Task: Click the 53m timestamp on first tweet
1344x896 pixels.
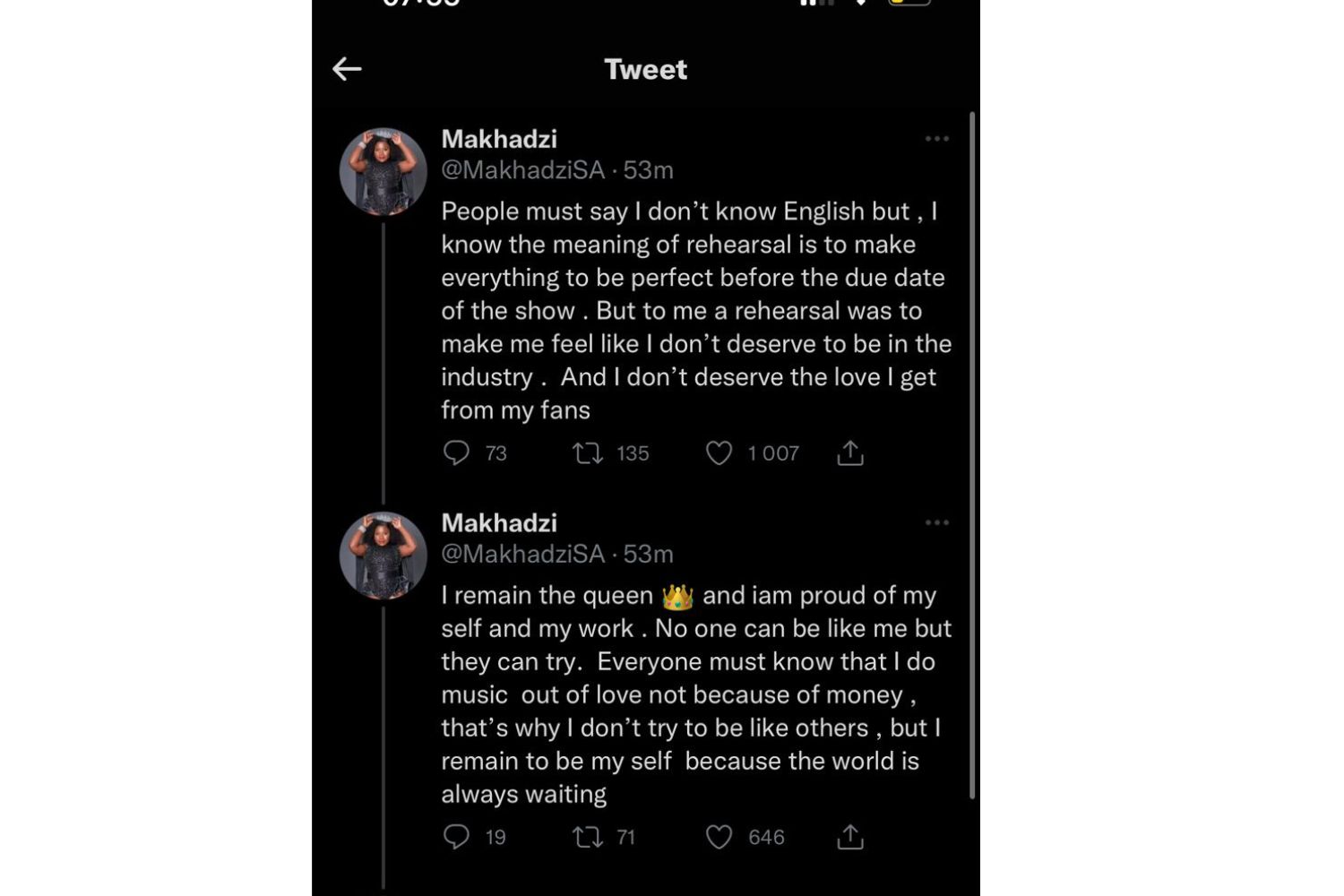Action: (x=649, y=170)
